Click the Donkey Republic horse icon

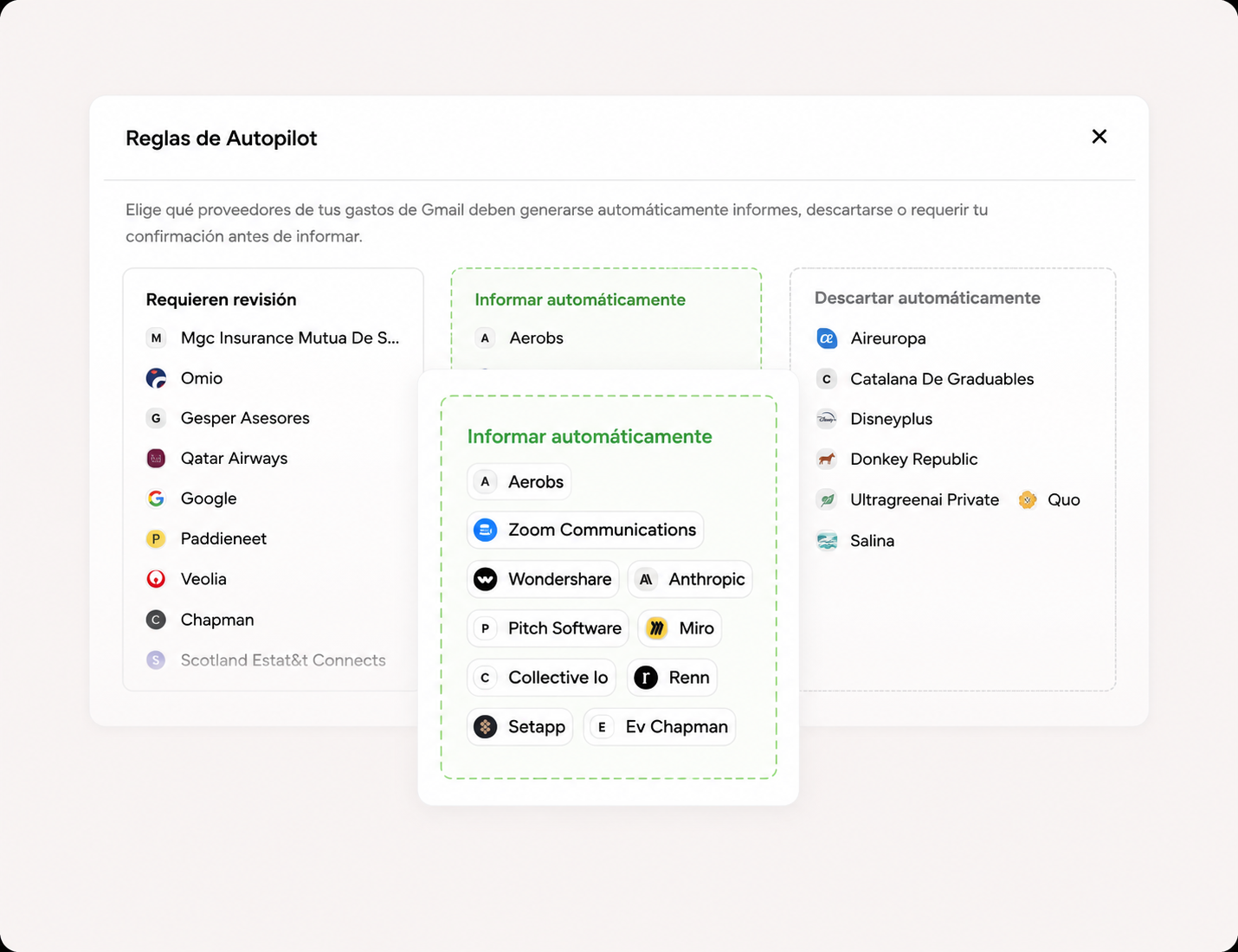(827, 460)
